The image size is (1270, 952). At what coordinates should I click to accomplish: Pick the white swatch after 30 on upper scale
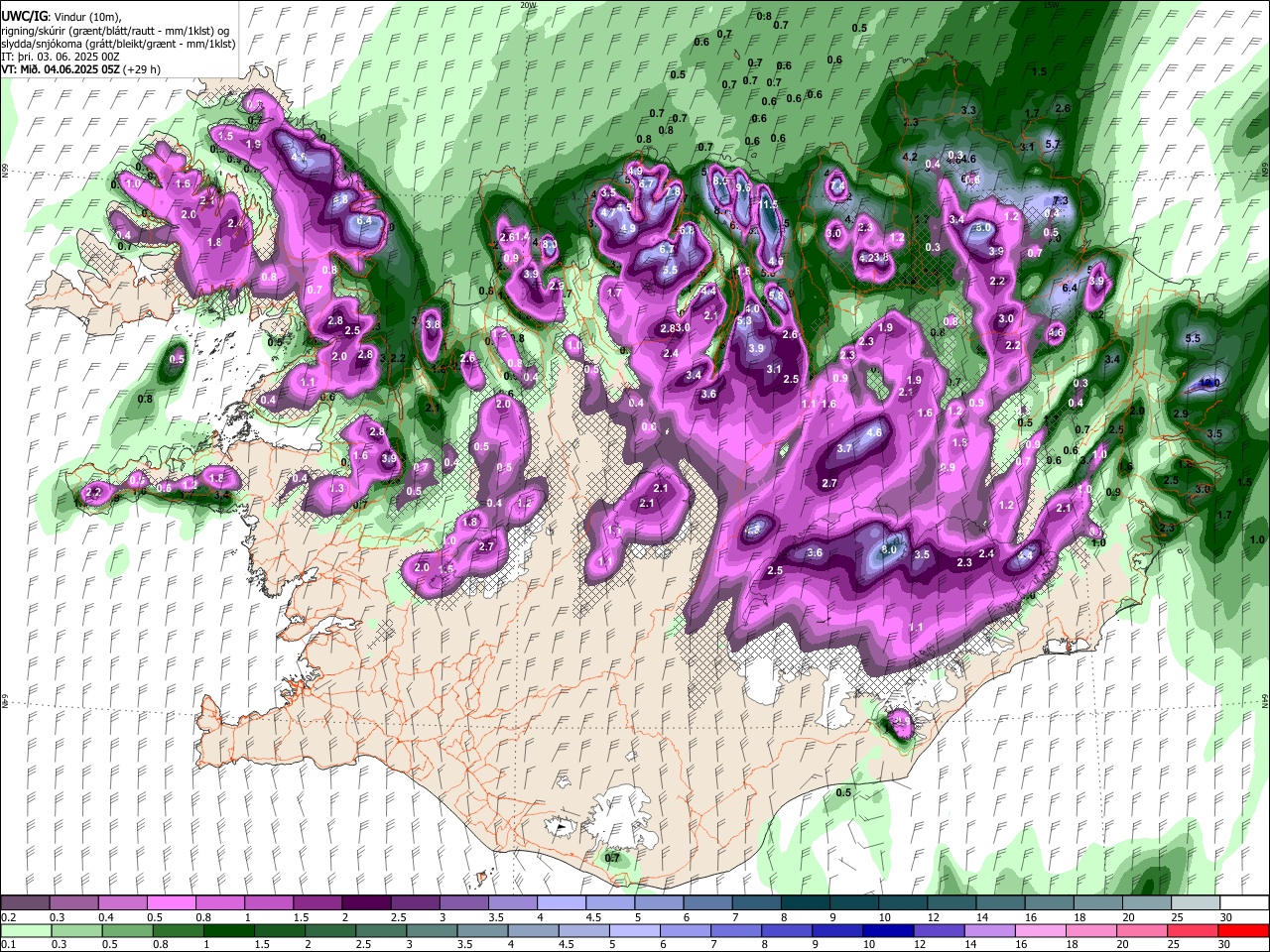[1244, 903]
